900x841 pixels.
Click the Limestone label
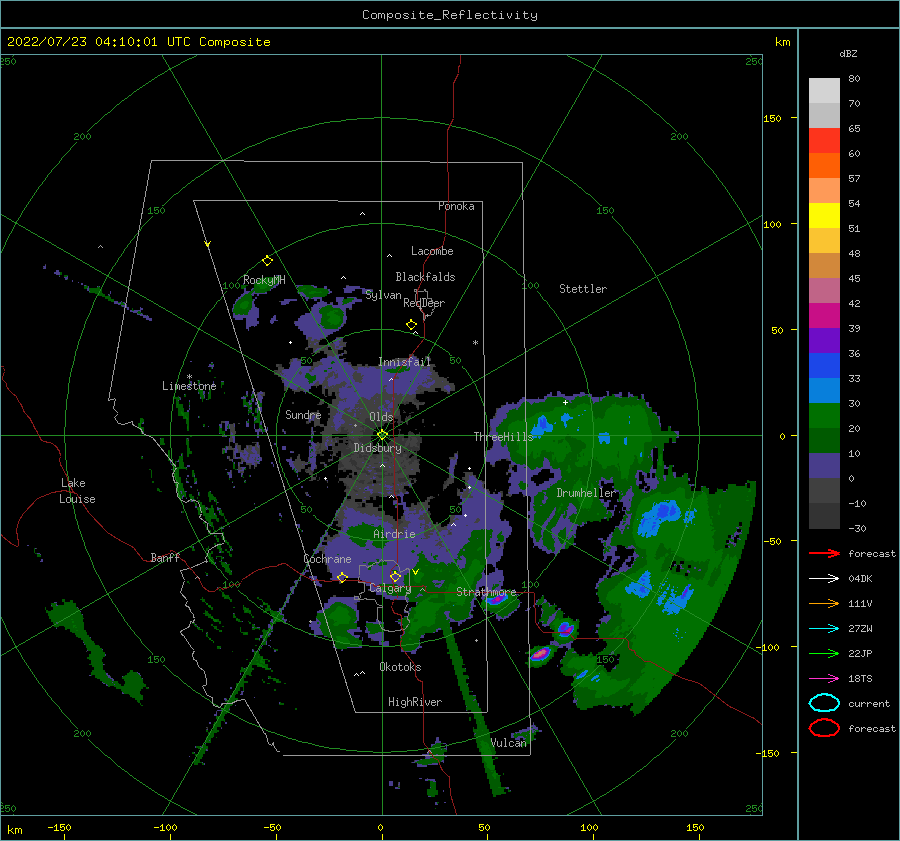click(189, 386)
